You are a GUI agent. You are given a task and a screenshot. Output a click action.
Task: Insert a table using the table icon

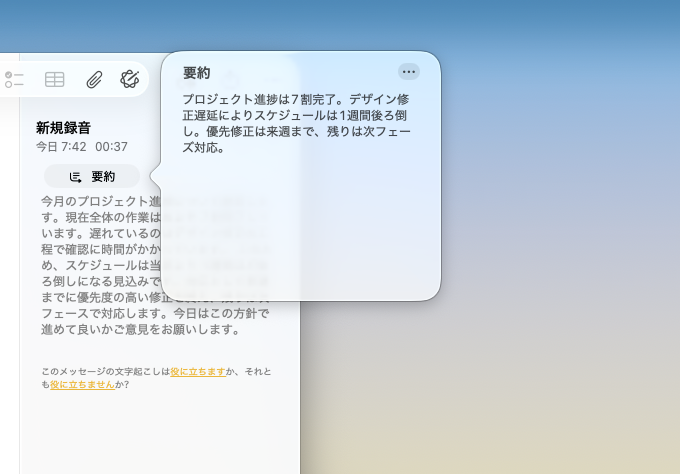click(55, 80)
